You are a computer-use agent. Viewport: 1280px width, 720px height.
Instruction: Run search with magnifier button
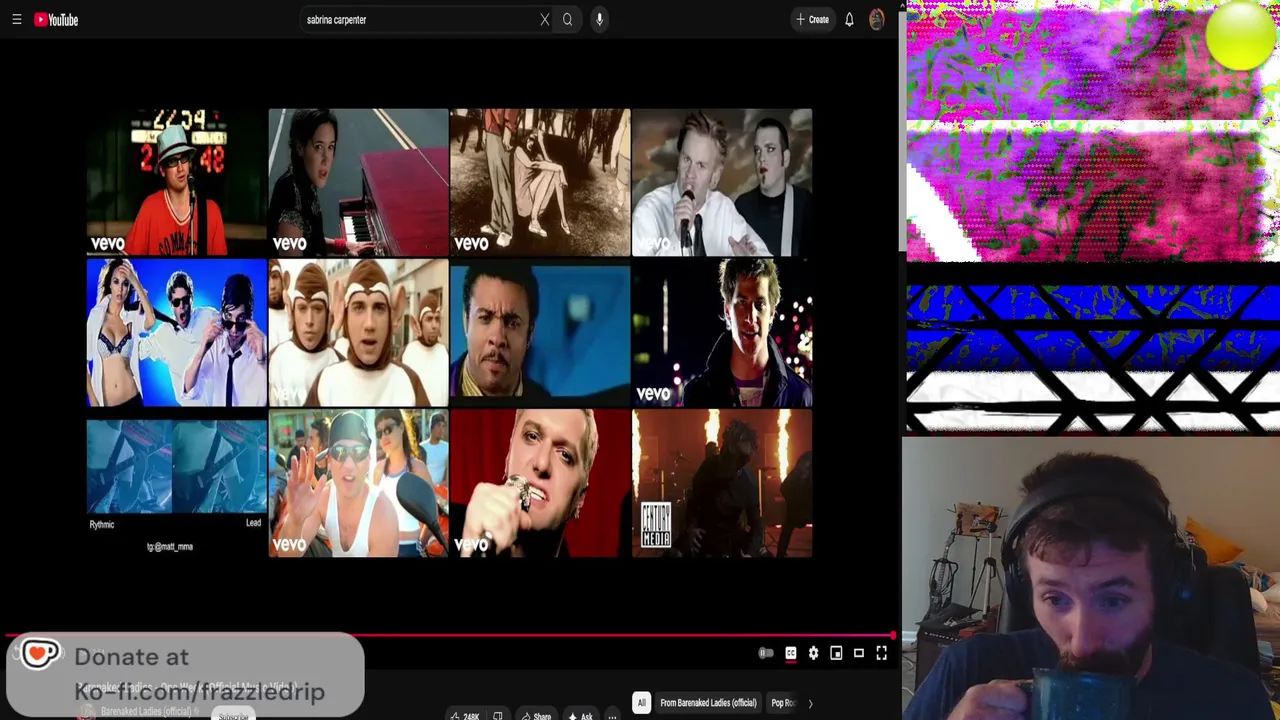click(x=567, y=19)
